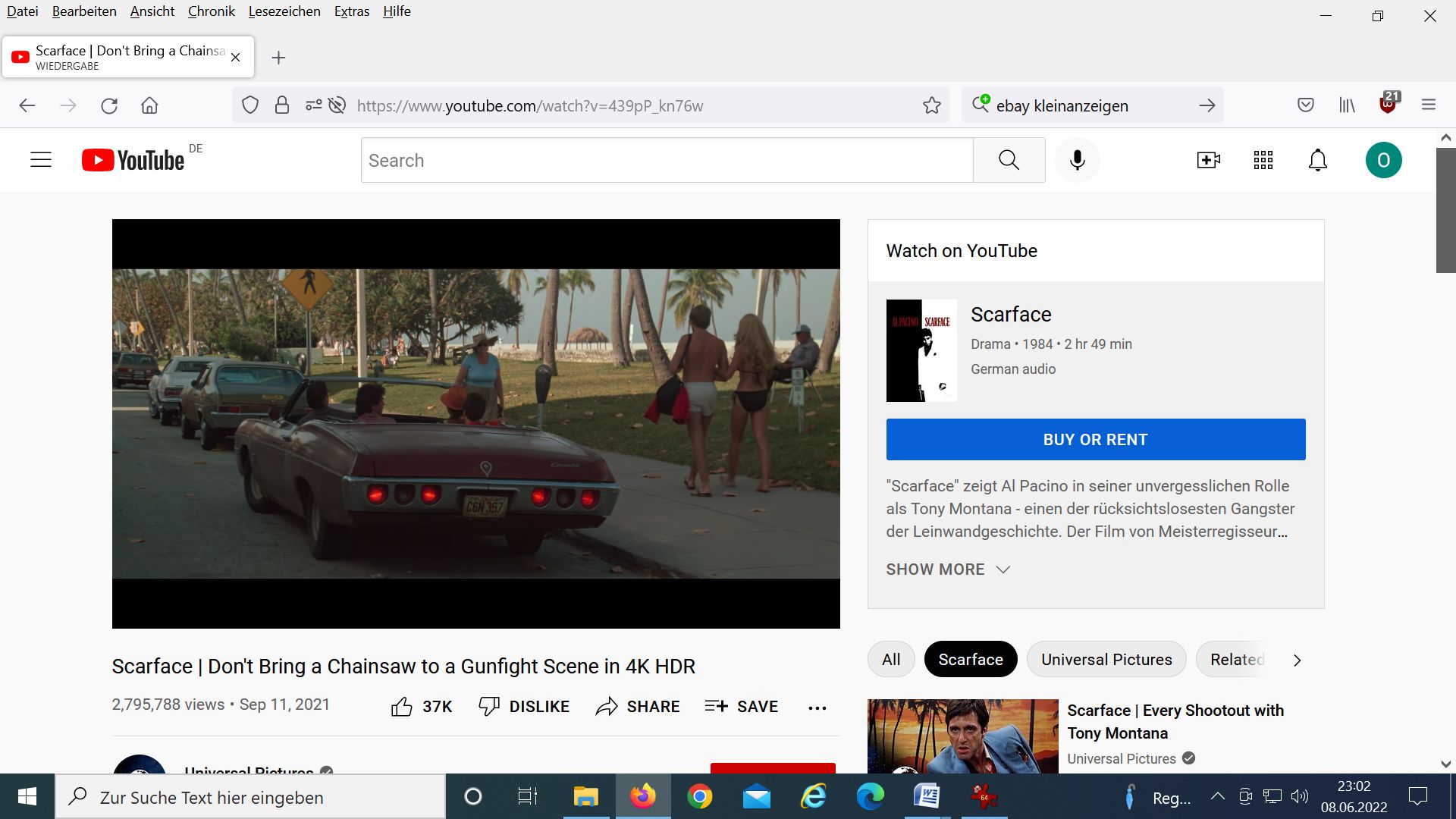Open more actions three-dot menu
Screen dimensions: 1456x819
817,708
